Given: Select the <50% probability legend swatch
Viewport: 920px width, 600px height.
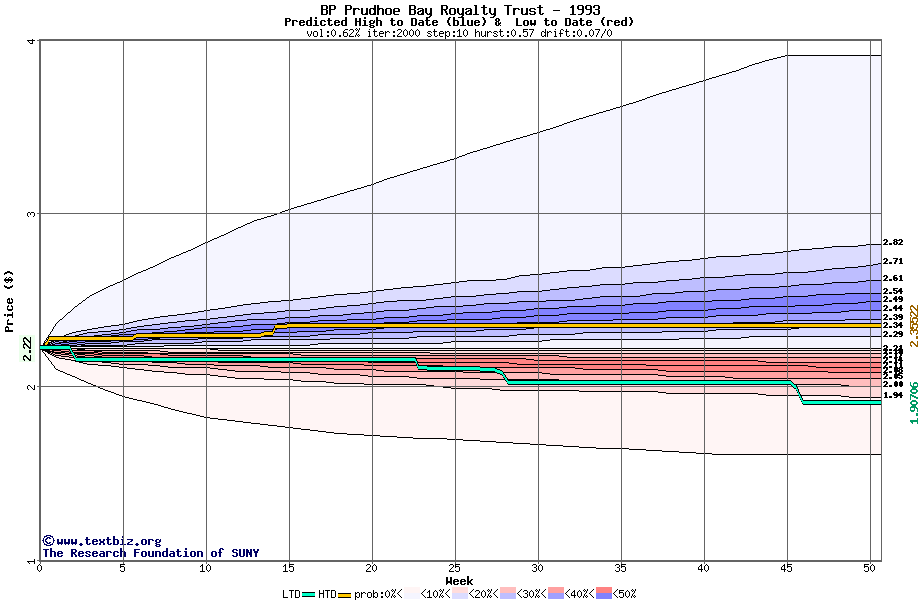Looking at the screenshot, I should tap(606, 594).
